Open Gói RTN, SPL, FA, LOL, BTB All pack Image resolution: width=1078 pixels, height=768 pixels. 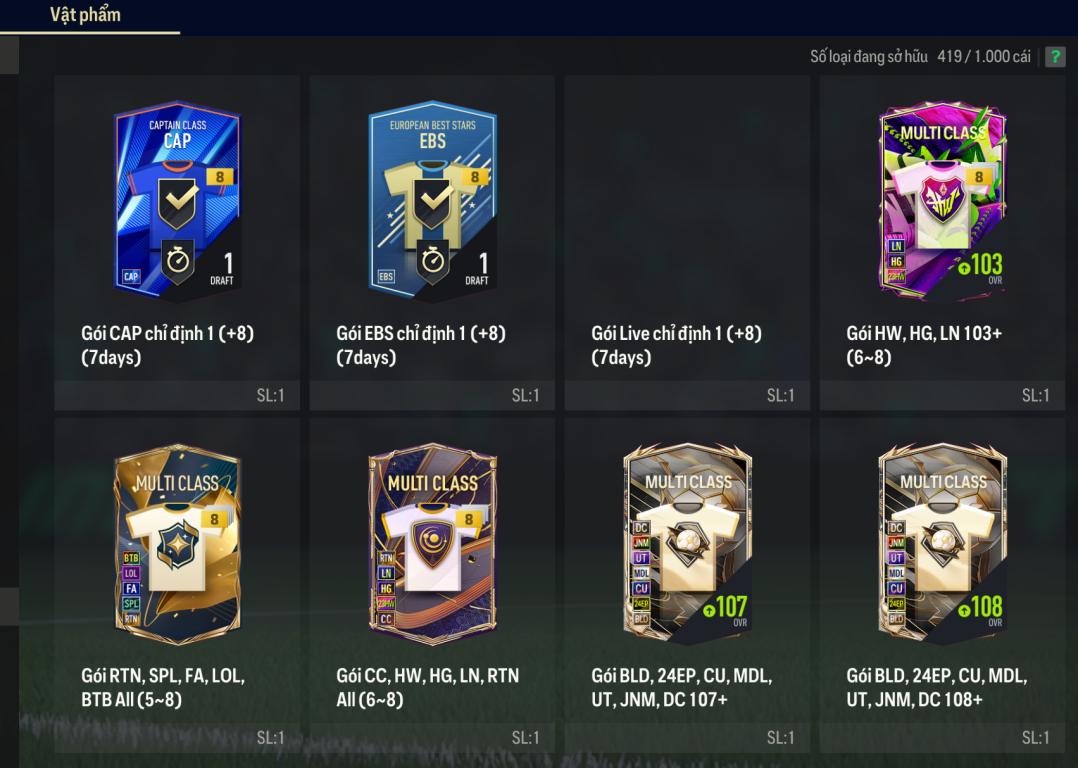[177, 585]
